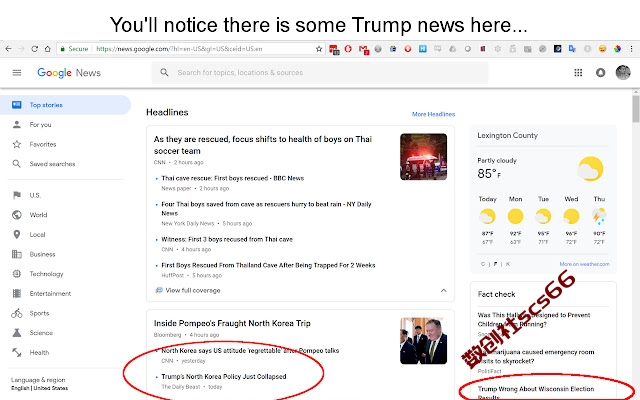Collapse the Thai rescue story card
Screen dimensions: 640x400
pyautogui.click(x=444, y=290)
